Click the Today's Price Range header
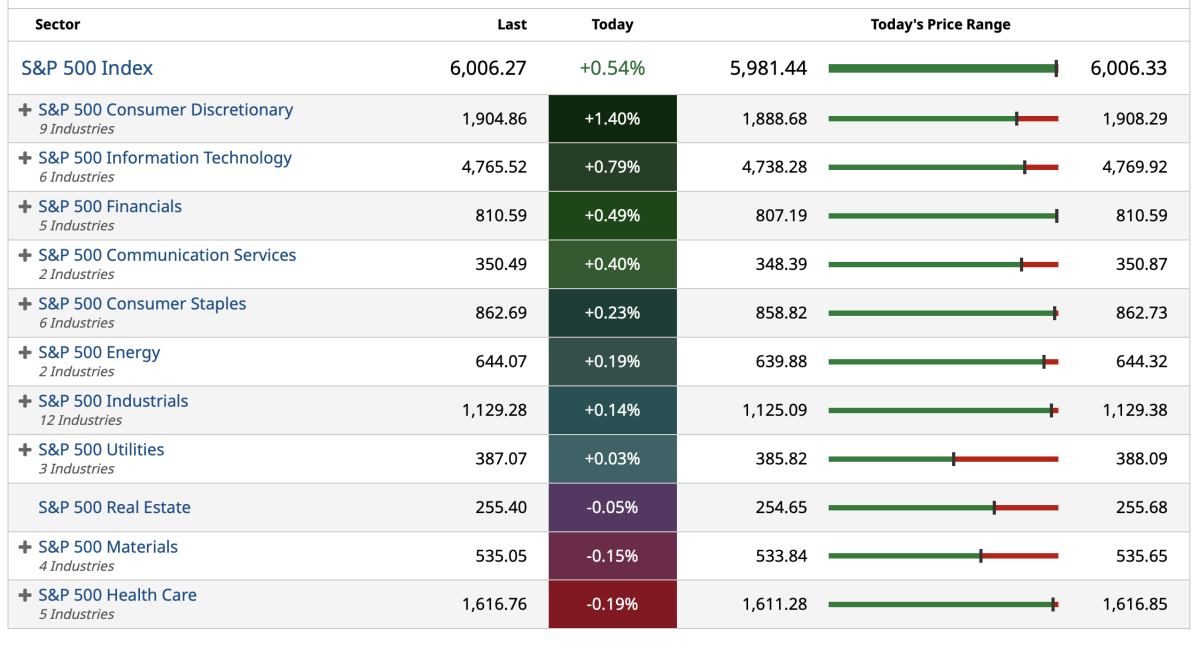The image size is (1200, 651). coord(940,24)
